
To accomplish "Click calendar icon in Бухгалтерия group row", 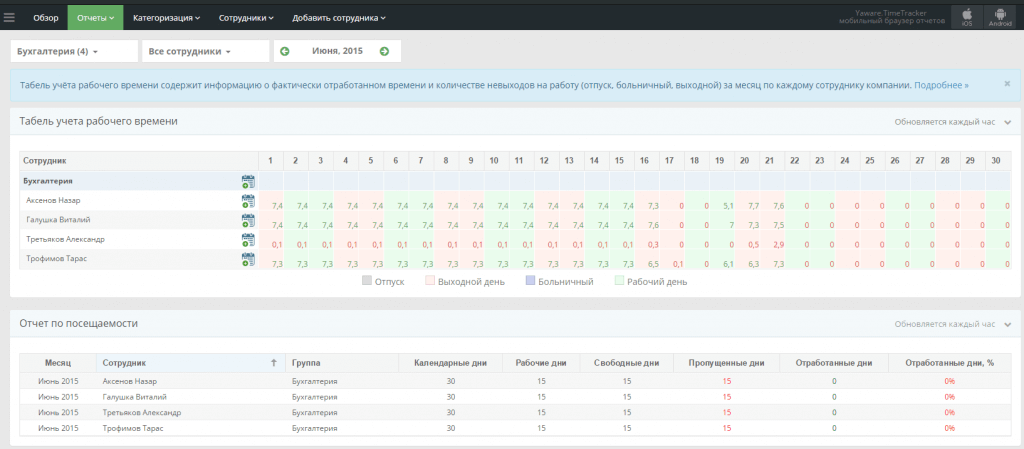I will click(x=248, y=181).
